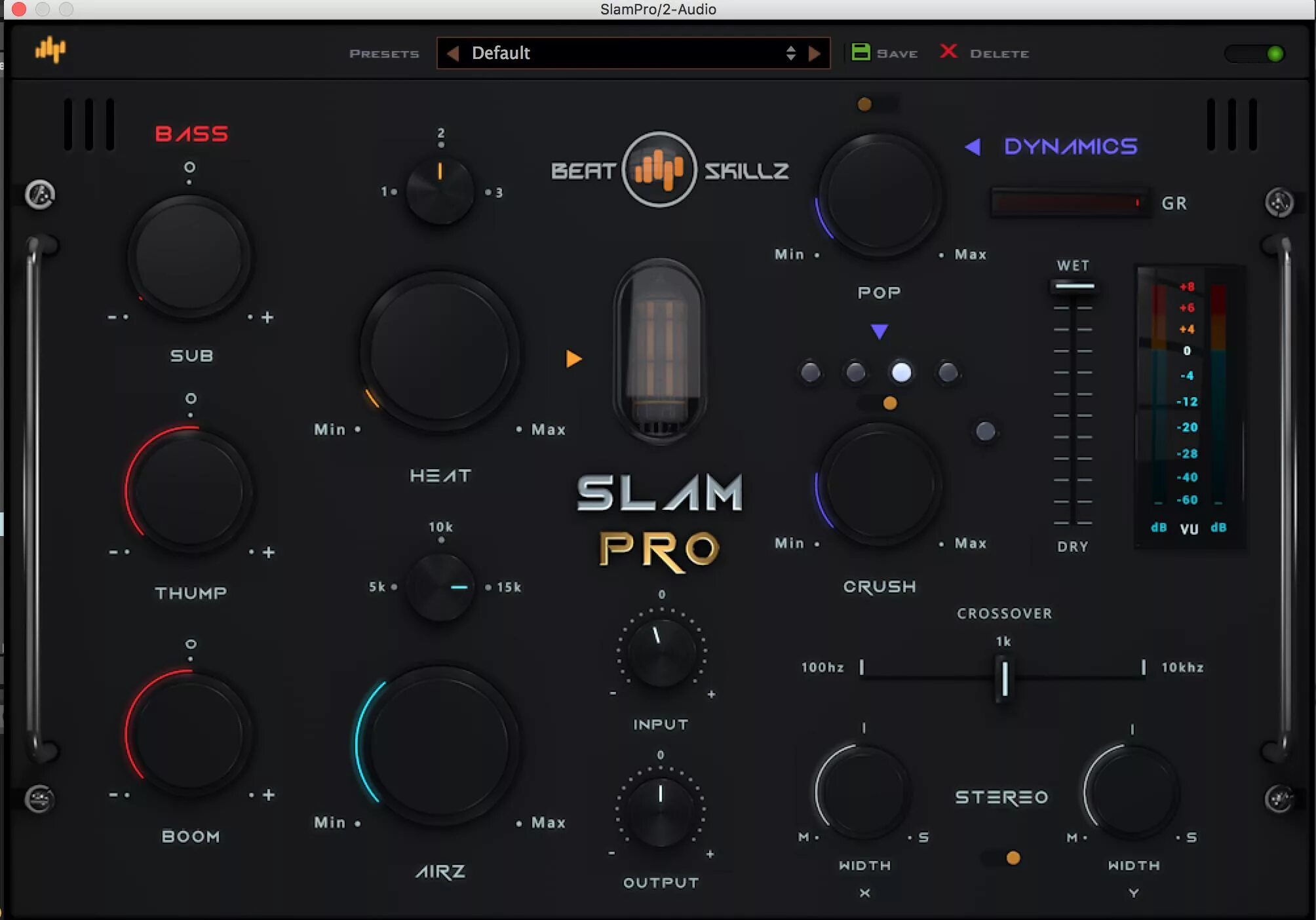Click the INPUT gain knob
Viewport: 1316px width, 920px height.
click(x=661, y=652)
